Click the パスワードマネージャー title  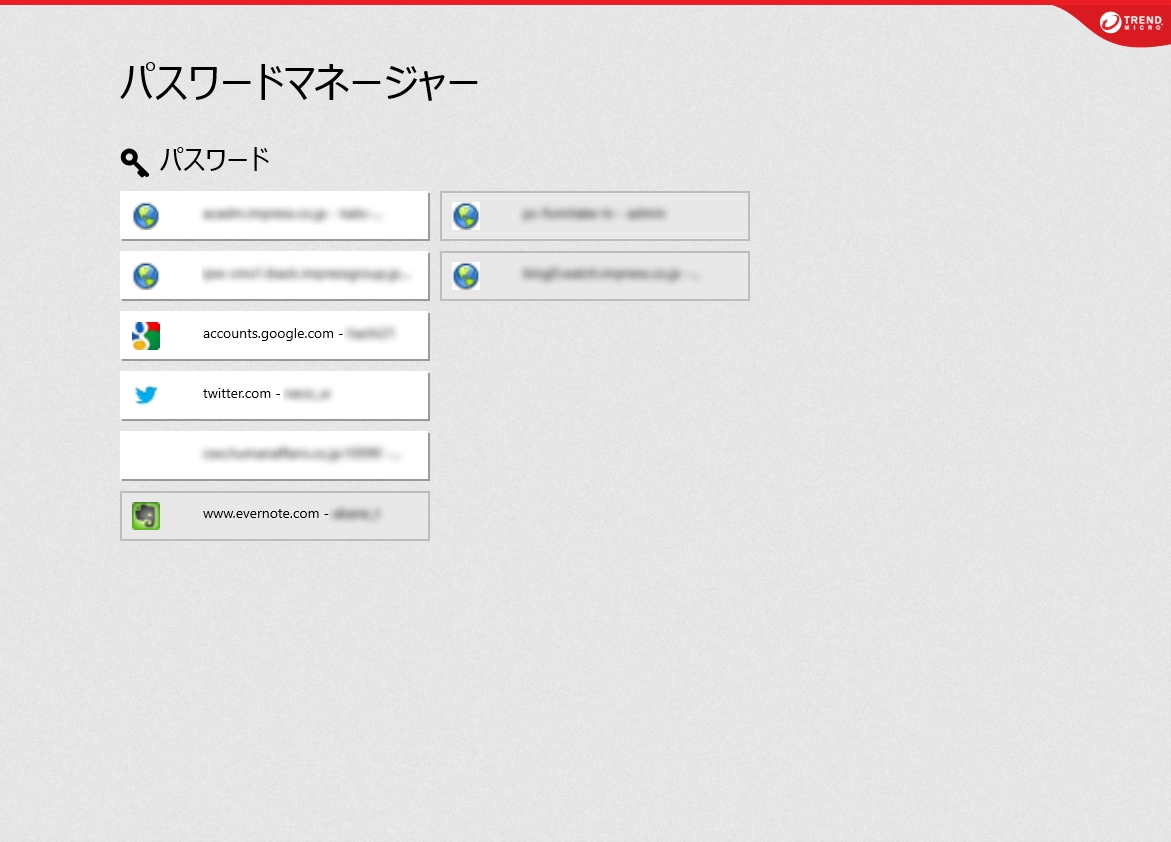(299, 82)
